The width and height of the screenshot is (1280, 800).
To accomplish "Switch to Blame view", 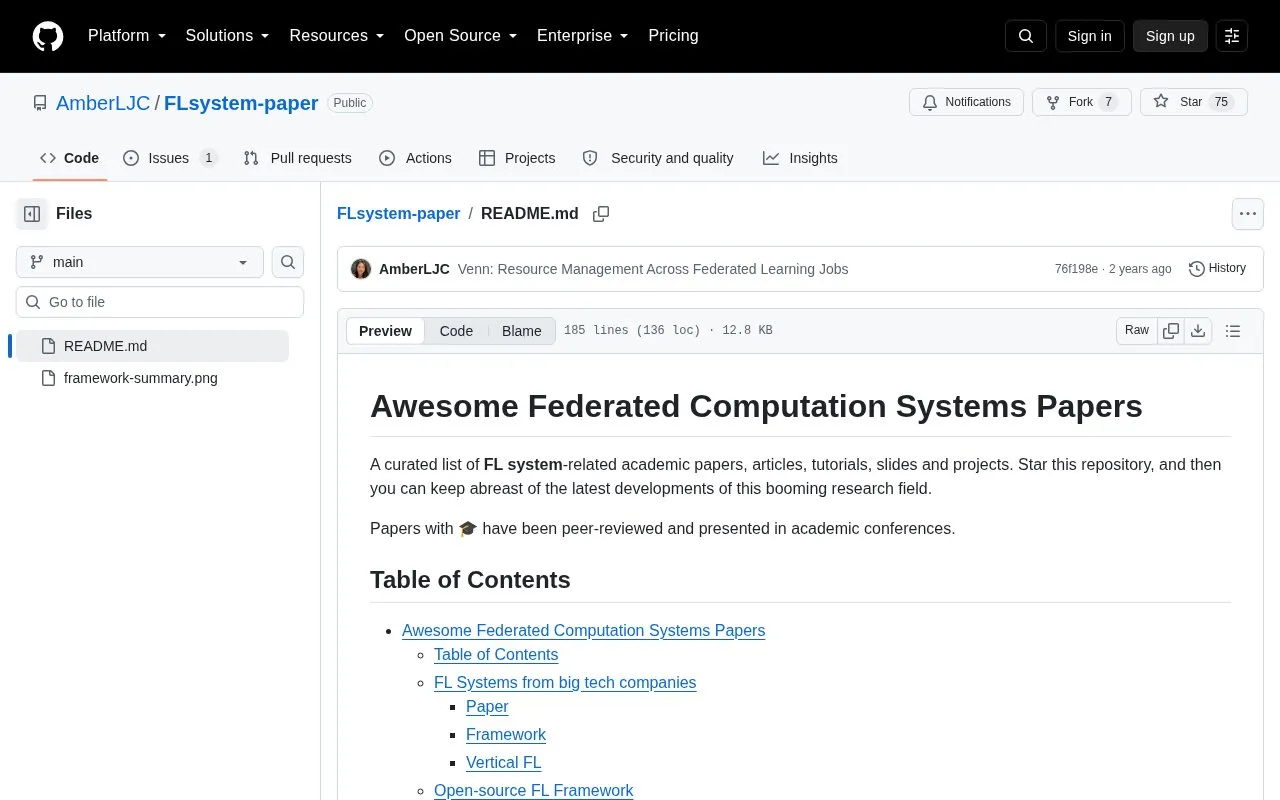I will (522, 331).
